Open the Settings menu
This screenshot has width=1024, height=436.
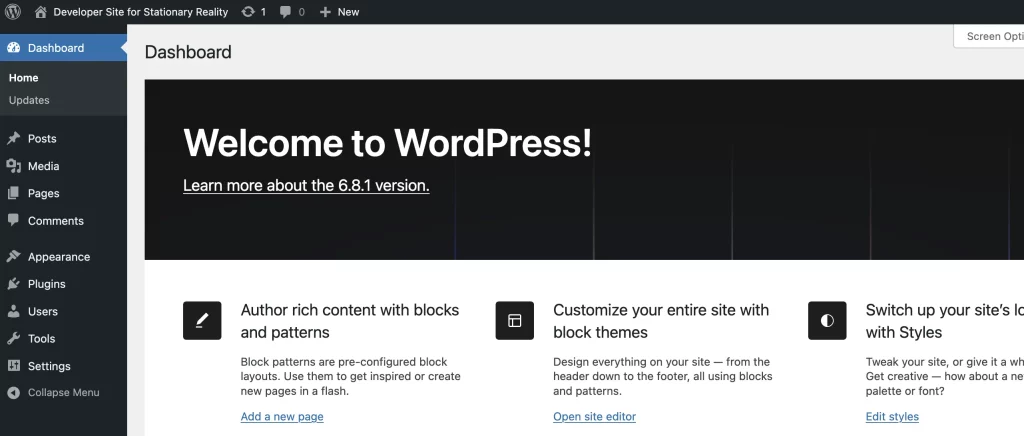pyautogui.click(x=63, y=366)
